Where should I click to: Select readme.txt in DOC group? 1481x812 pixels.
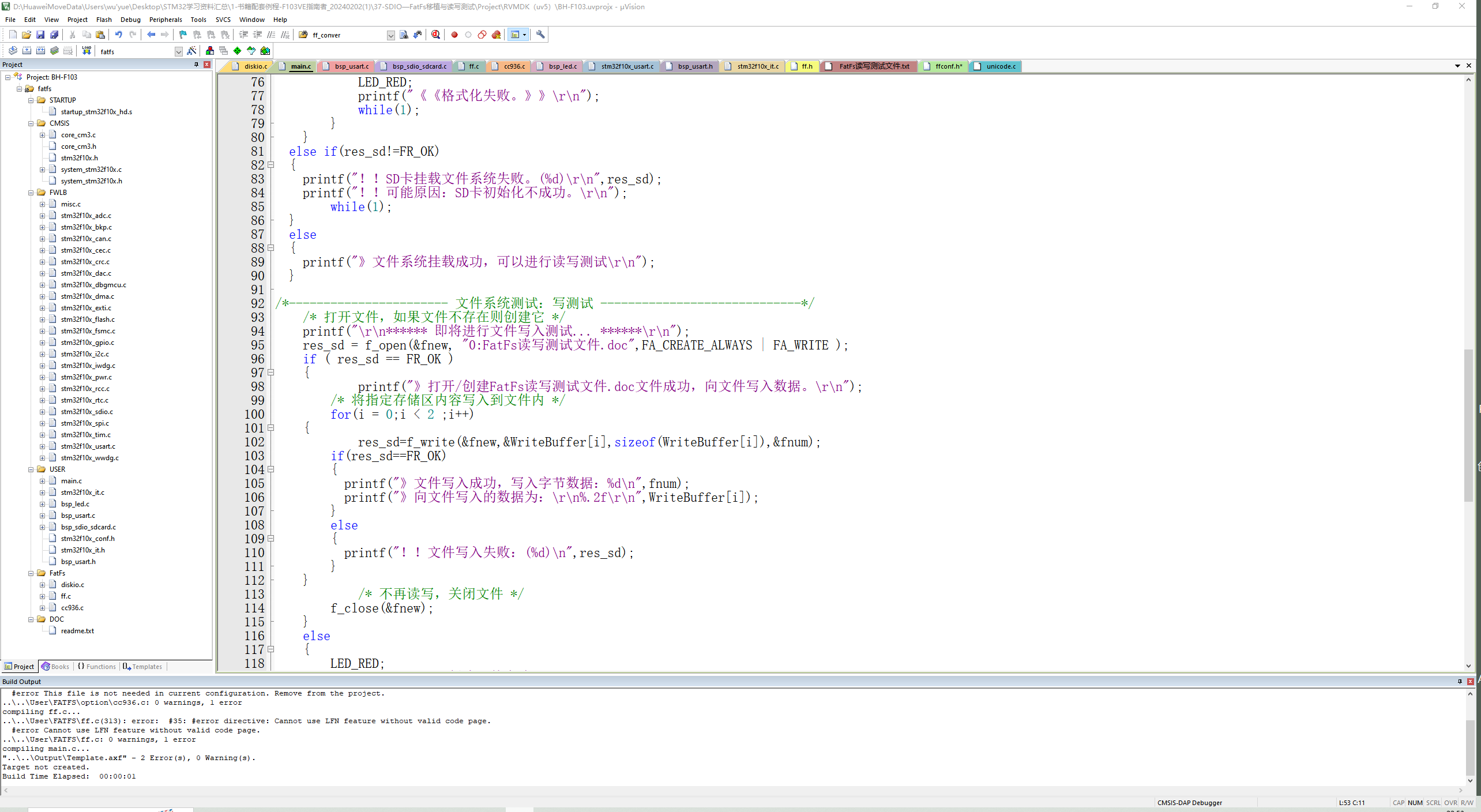tap(77, 631)
